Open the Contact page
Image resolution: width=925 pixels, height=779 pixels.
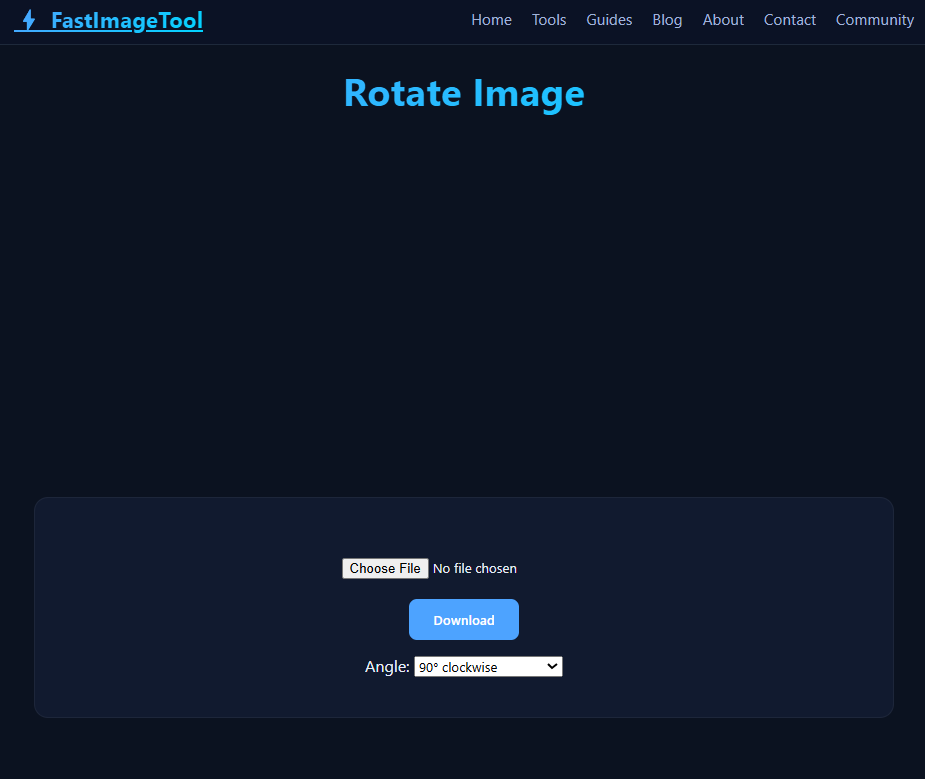(x=789, y=20)
